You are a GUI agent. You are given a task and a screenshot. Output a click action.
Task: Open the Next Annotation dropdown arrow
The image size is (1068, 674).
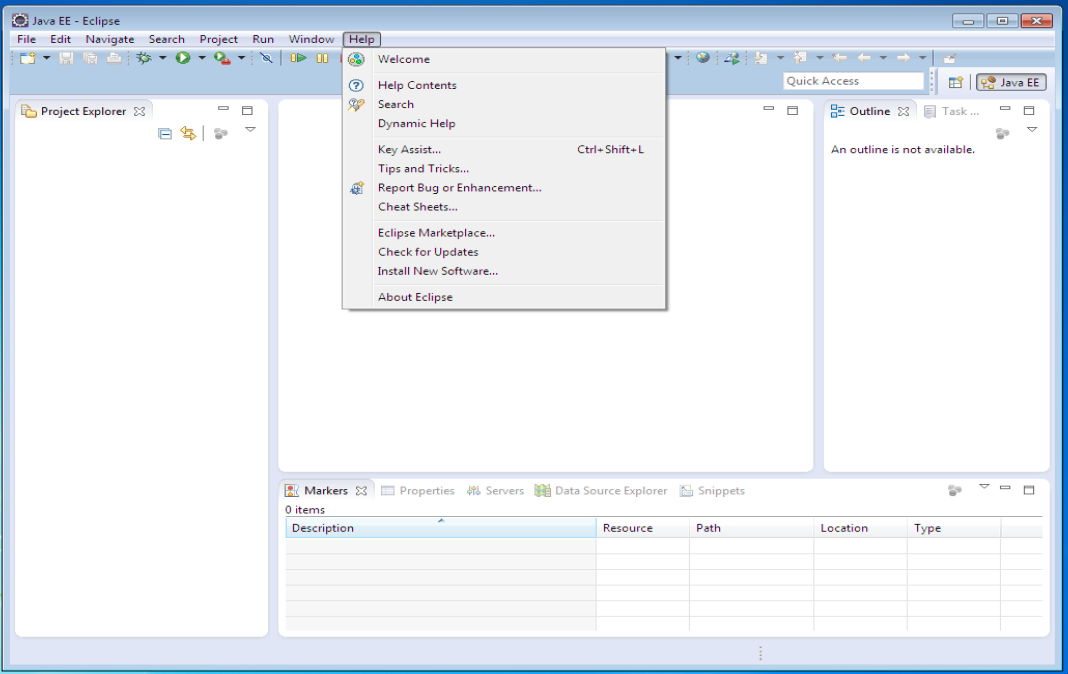[x=781, y=59]
